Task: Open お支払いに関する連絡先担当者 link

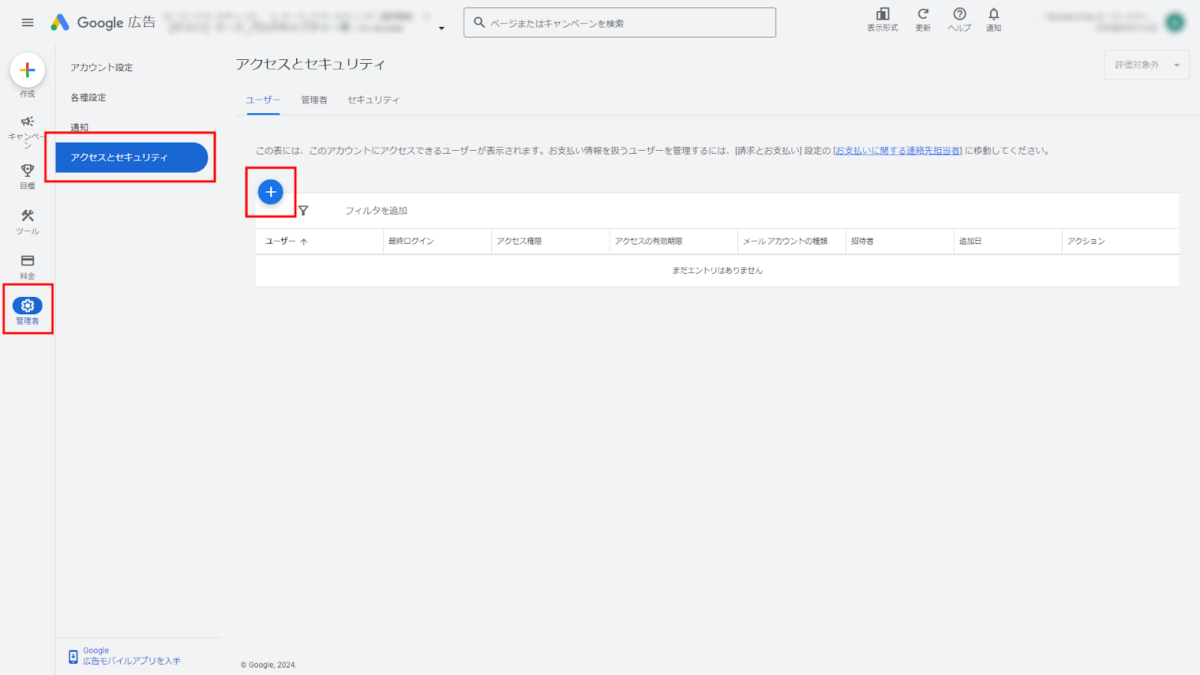Action: (897, 151)
